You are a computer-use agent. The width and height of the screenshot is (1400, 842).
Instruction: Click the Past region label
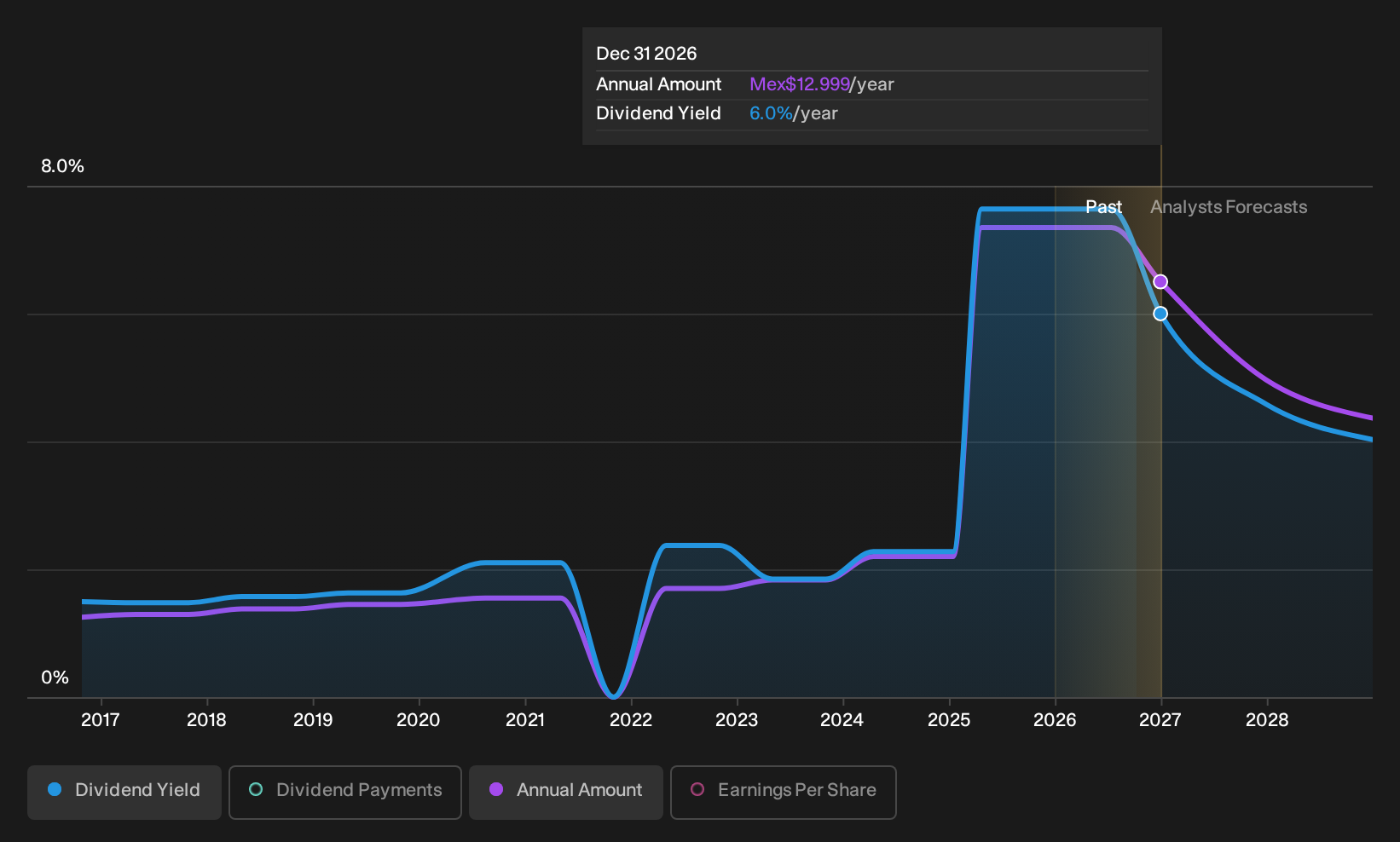point(1103,207)
